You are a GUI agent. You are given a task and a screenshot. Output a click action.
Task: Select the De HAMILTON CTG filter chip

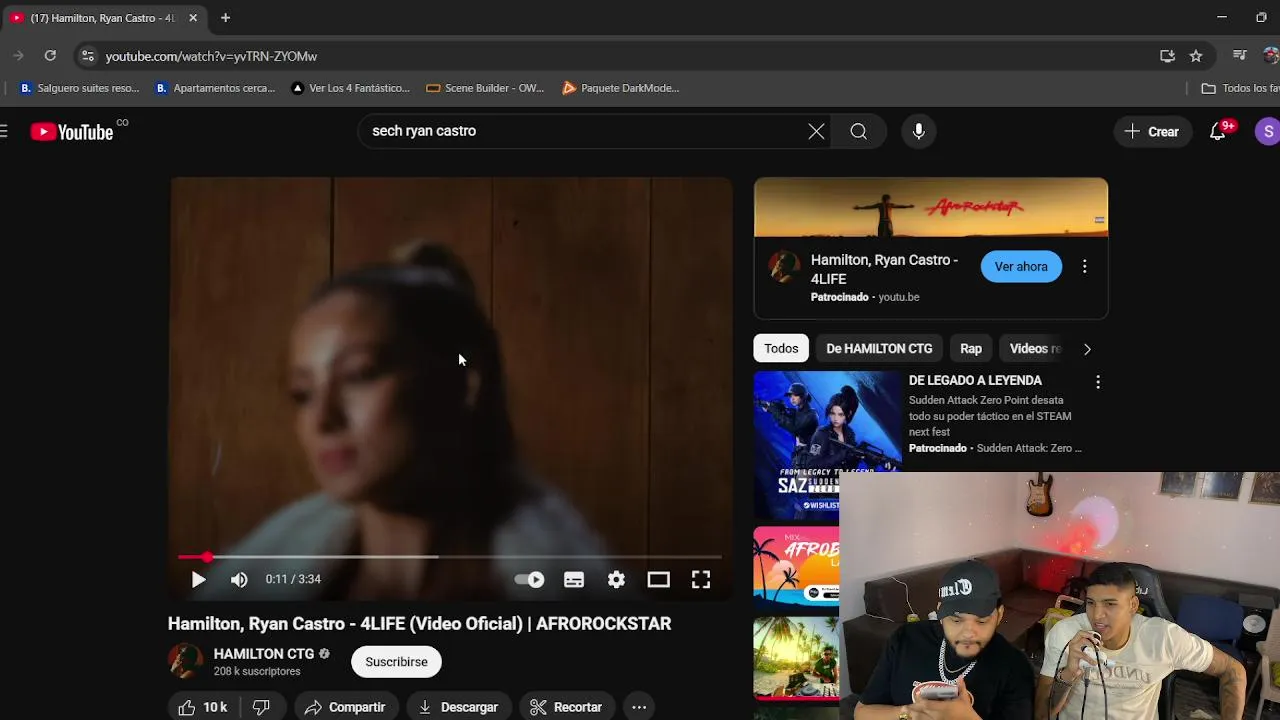(x=879, y=349)
